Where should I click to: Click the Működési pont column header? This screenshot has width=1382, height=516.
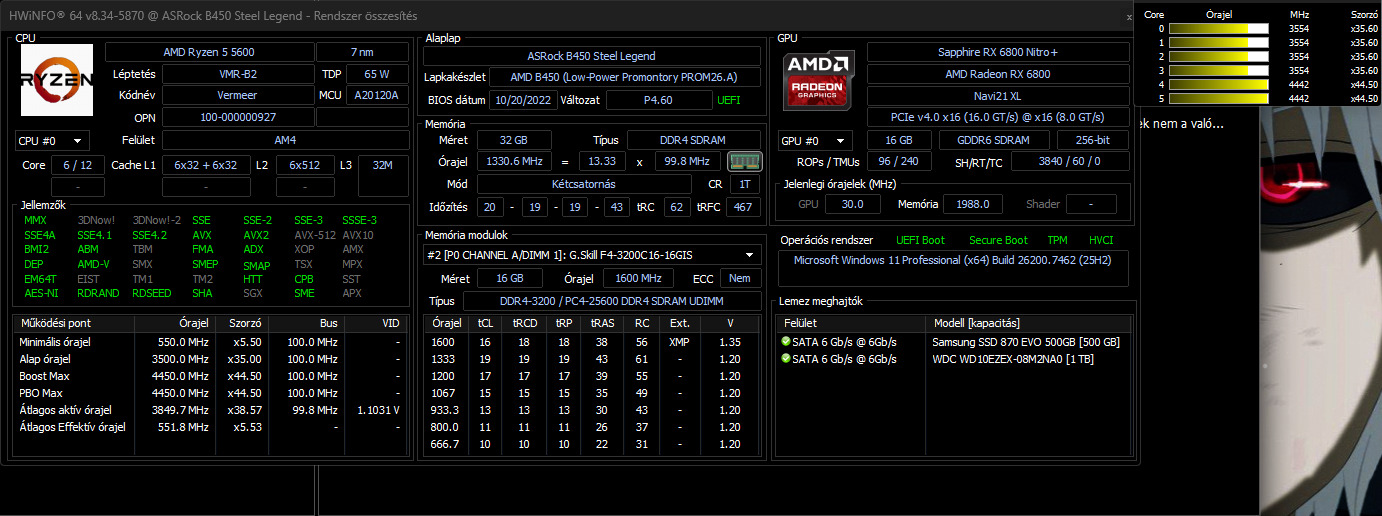coord(74,324)
